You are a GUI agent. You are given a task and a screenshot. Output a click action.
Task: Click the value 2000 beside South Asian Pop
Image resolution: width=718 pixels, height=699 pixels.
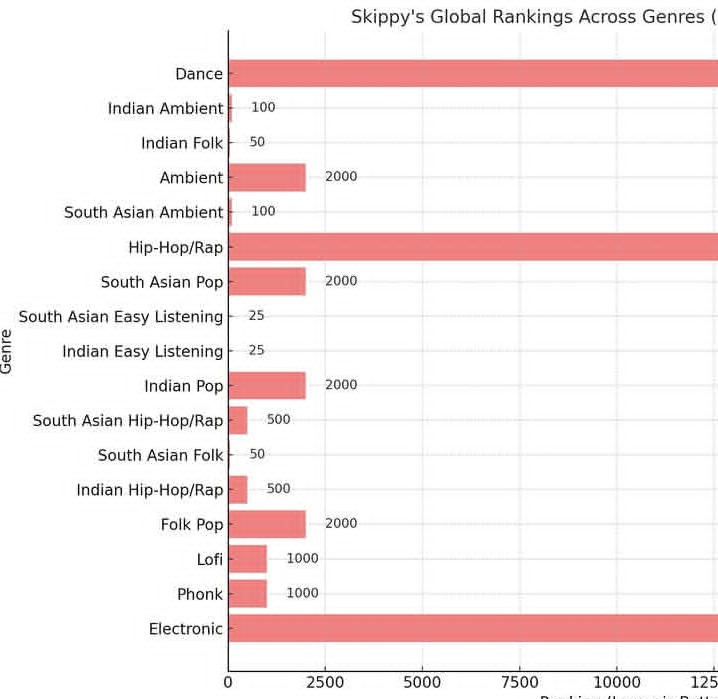click(341, 281)
